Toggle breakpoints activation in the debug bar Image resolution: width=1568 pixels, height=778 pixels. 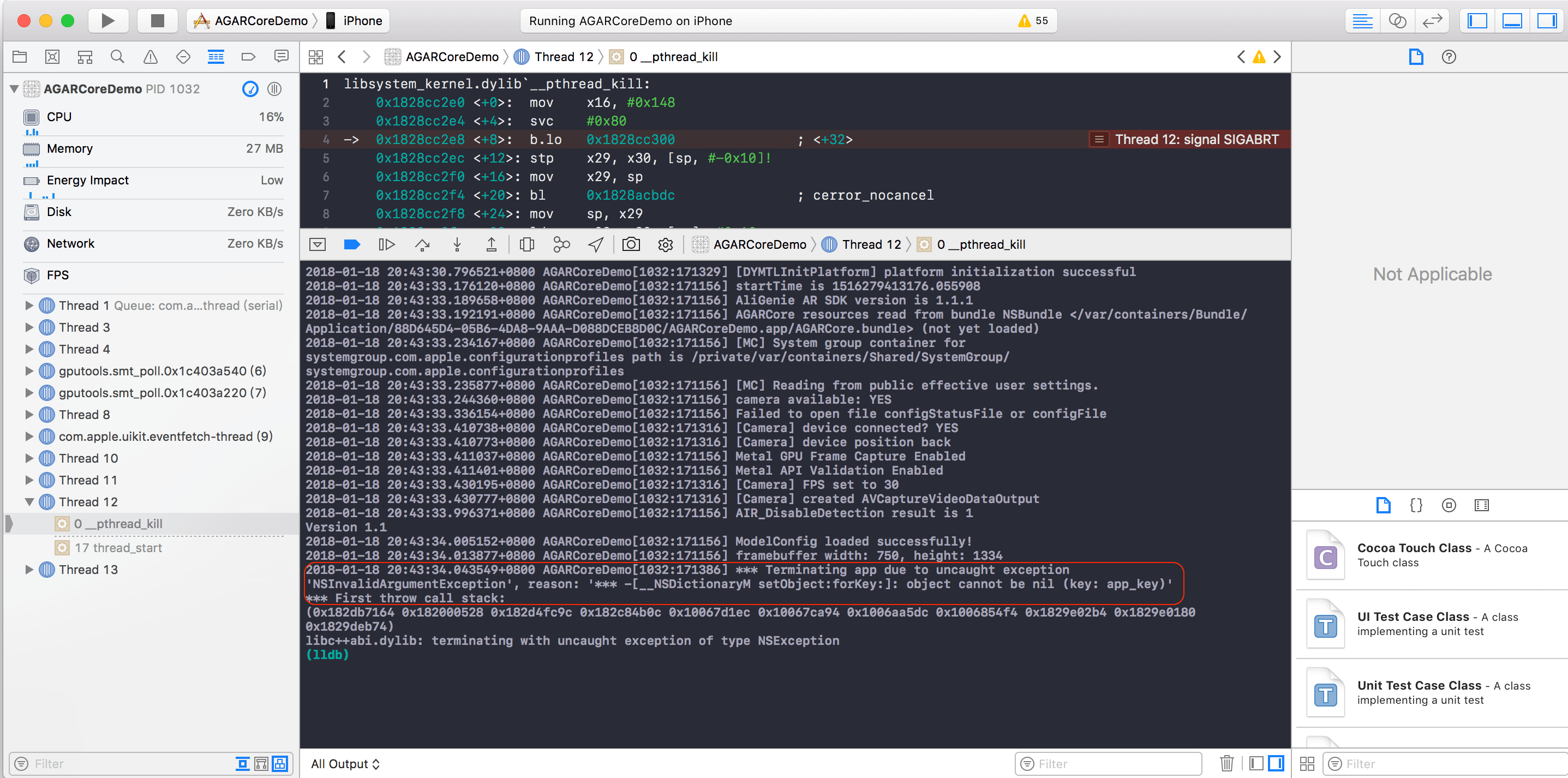pyautogui.click(x=352, y=245)
